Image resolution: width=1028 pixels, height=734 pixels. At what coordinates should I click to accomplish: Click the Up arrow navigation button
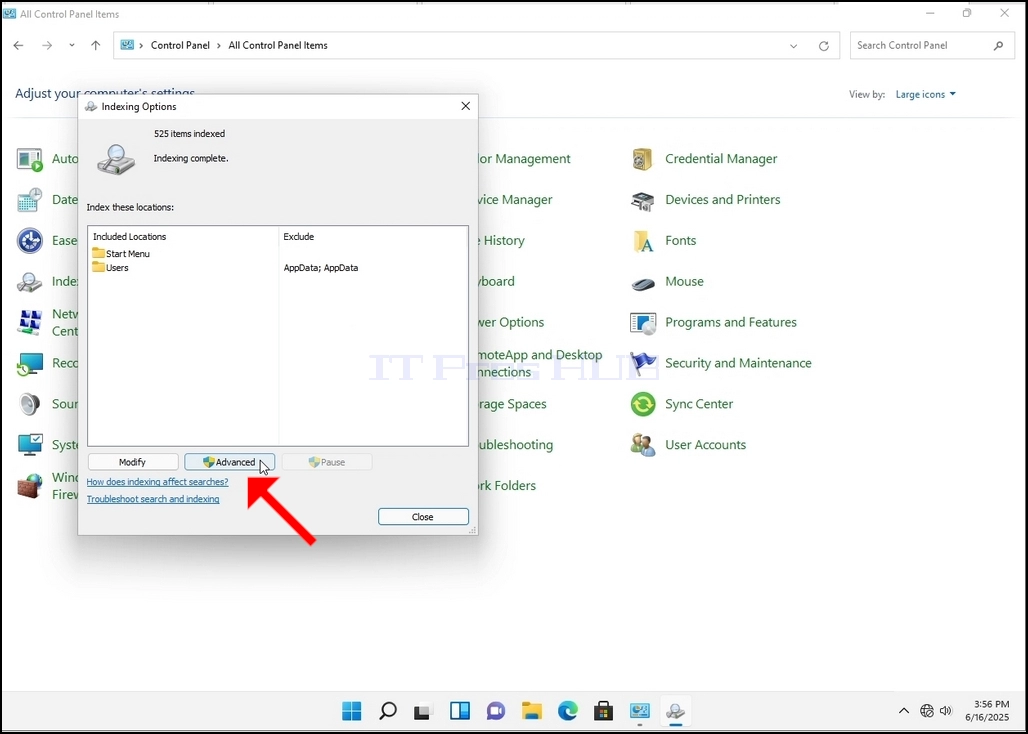point(96,45)
